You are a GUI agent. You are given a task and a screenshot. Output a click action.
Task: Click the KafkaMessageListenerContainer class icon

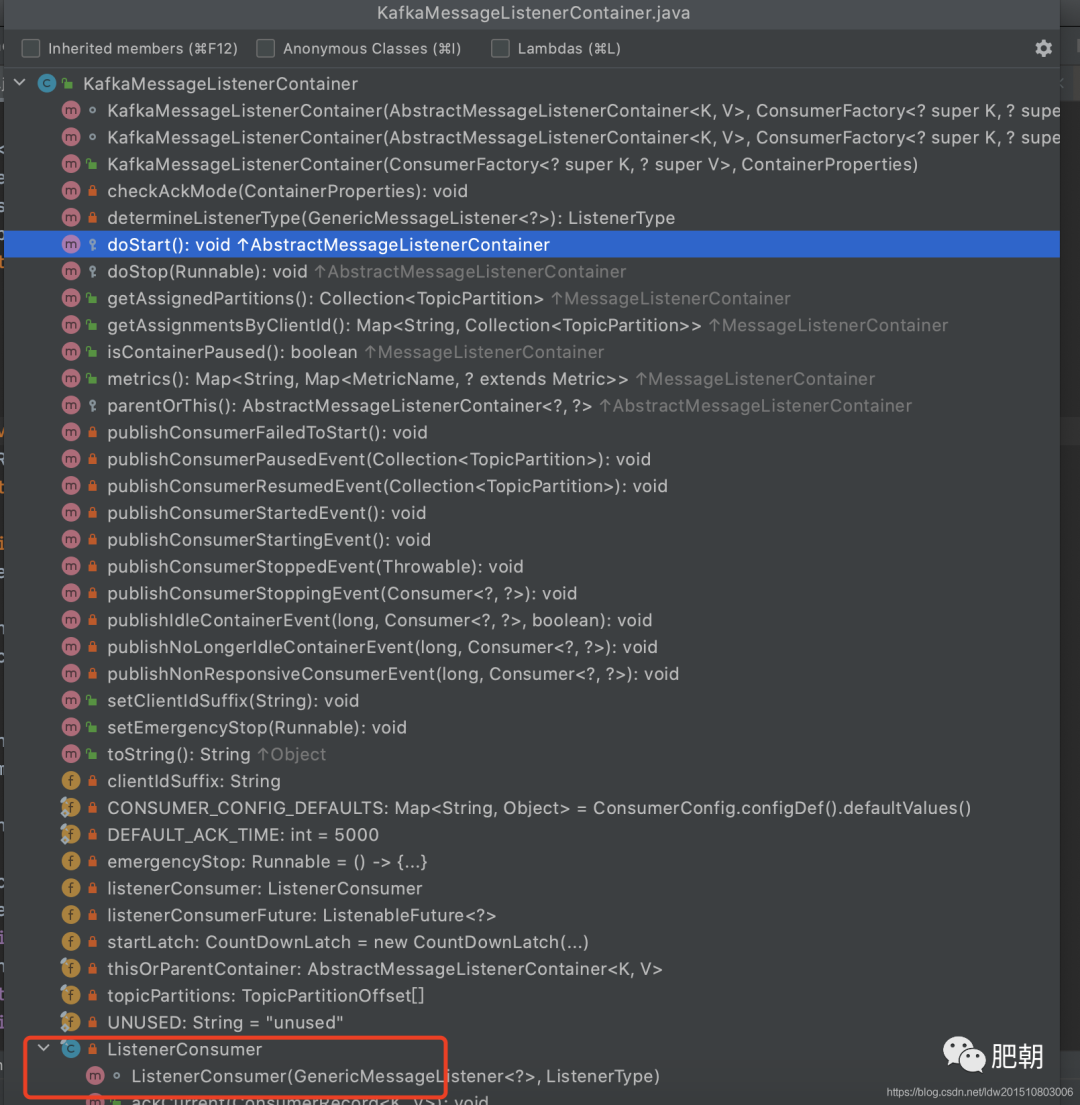point(47,83)
